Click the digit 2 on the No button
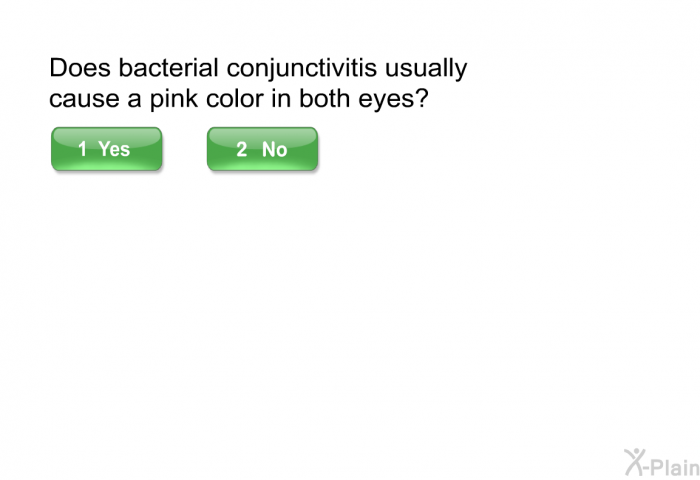 click(242, 150)
